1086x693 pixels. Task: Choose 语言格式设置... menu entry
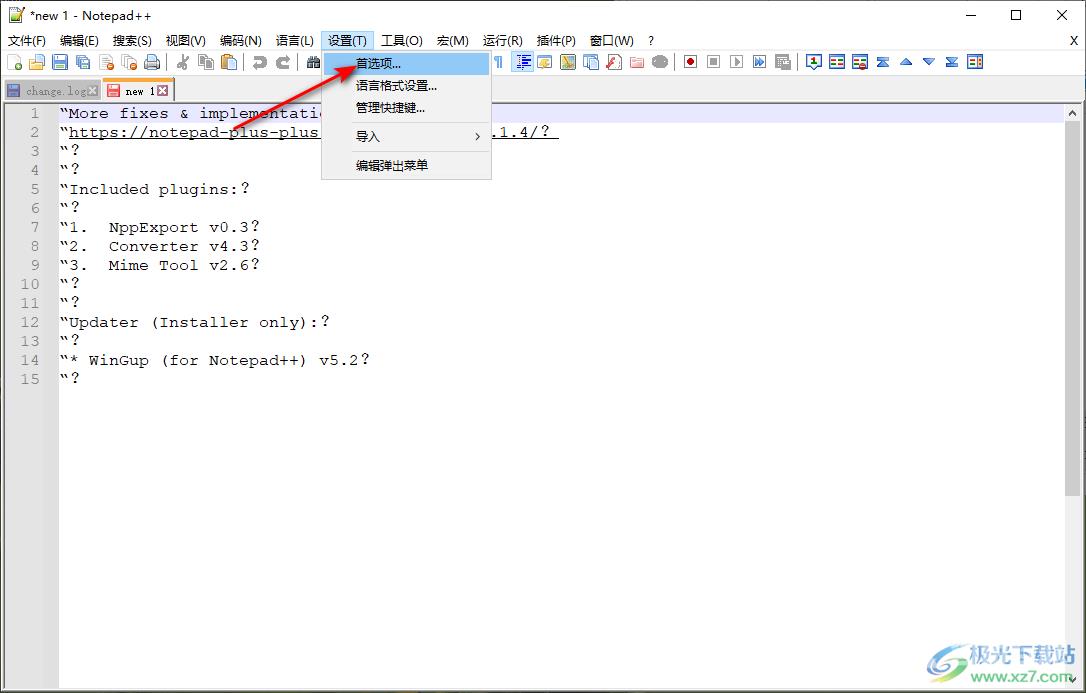[x=407, y=86]
